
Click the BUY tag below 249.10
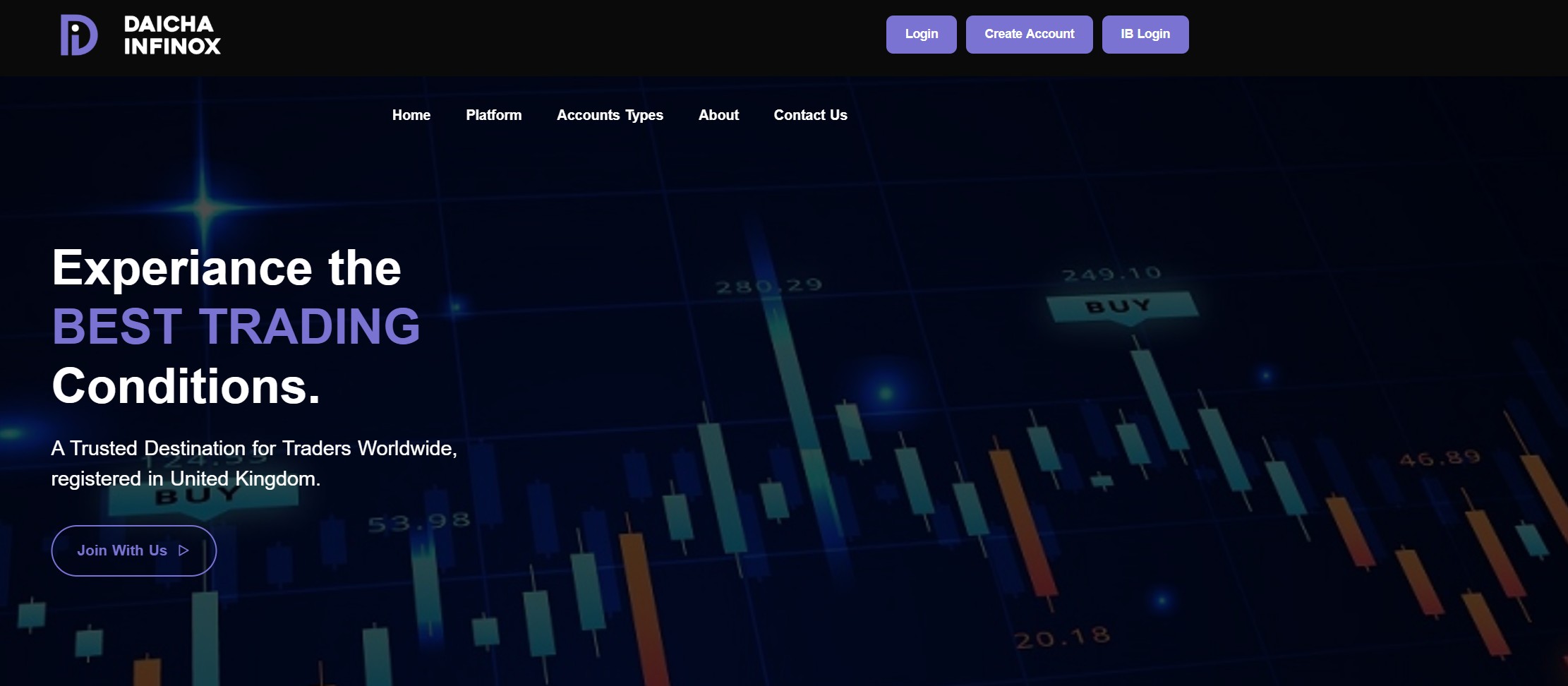point(1118,307)
